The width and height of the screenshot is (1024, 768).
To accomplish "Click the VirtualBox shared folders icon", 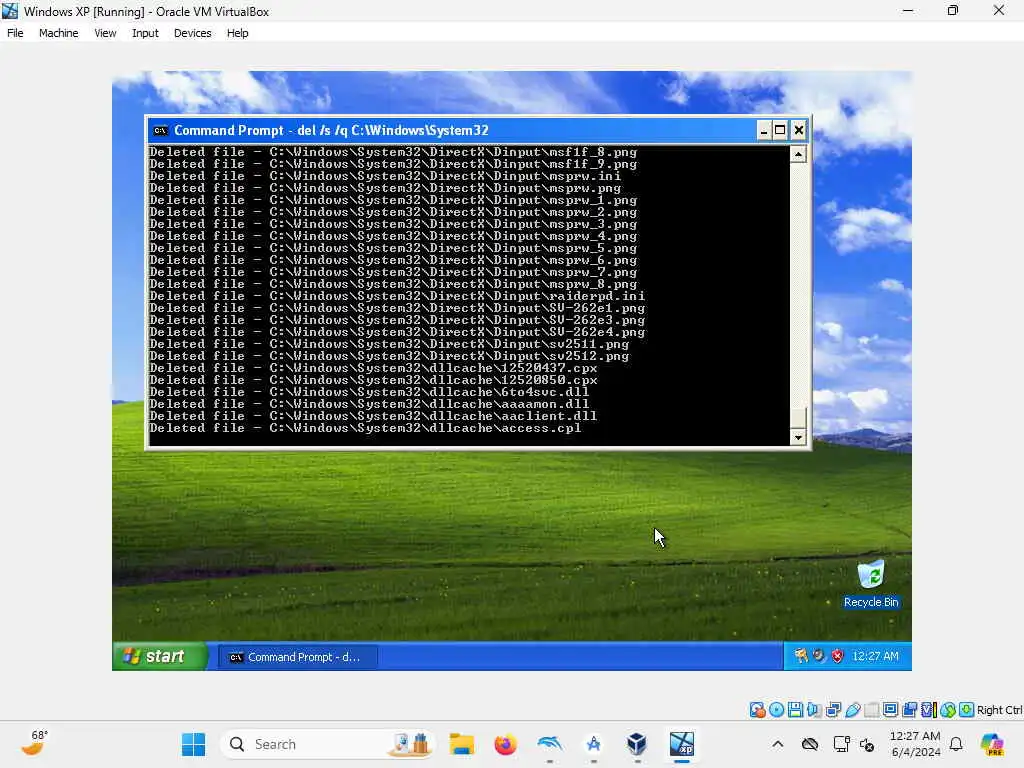I will click(x=871, y=710).
